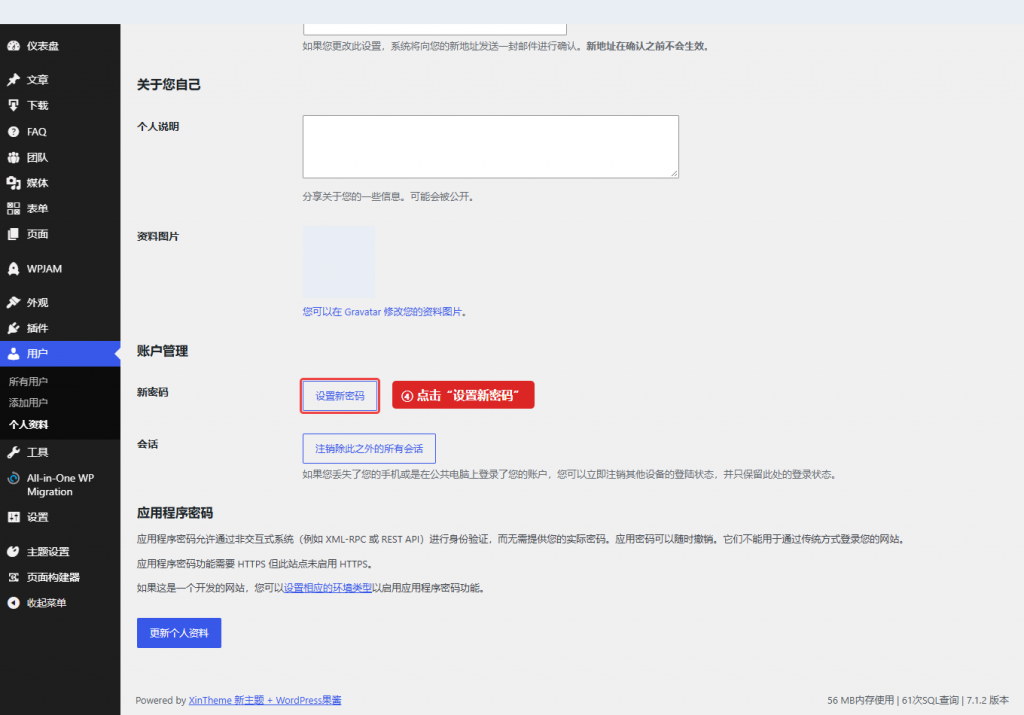Click the plug icon beside 插件
This screenshot has height=715, width=1024.
[x=13, y=328]
